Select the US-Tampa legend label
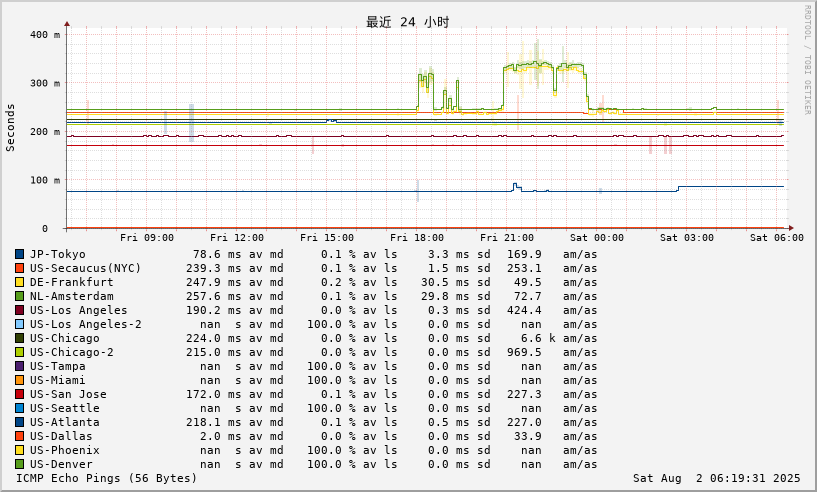This screenshot has height=492, width=817. pos(58,366)
